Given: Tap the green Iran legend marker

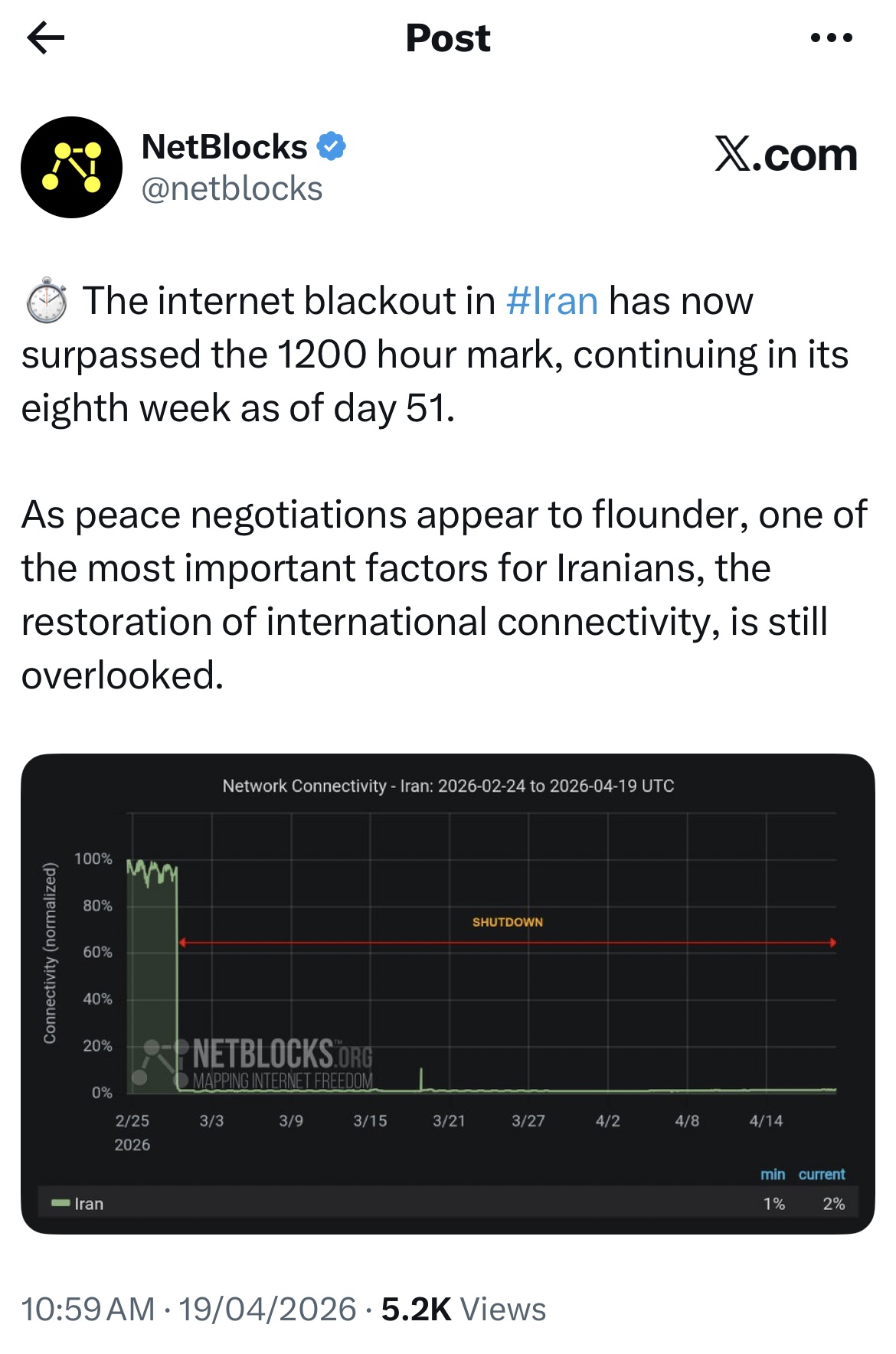Looking at the screenshot, I should [x=60, y=1203].
